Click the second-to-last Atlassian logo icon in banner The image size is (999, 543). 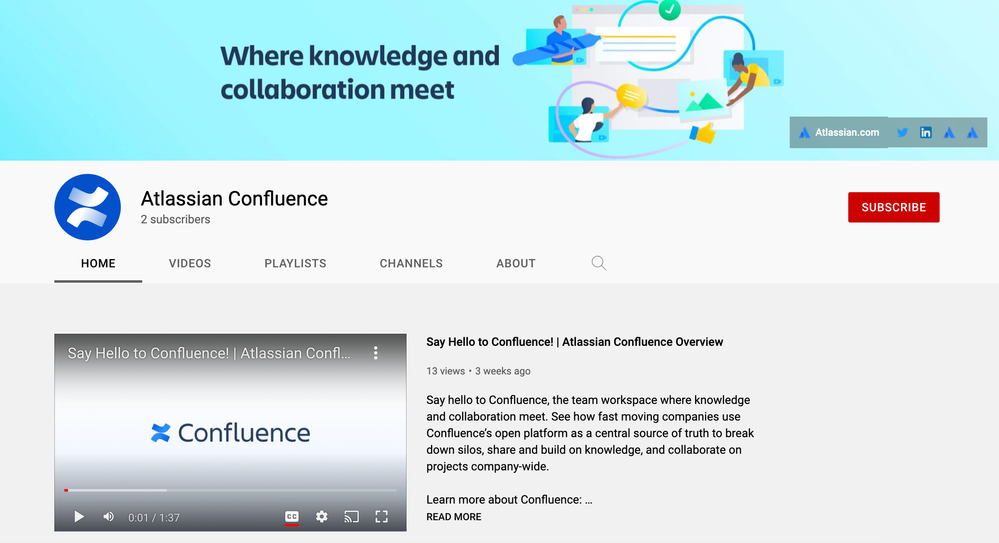[x=949, y=133]
